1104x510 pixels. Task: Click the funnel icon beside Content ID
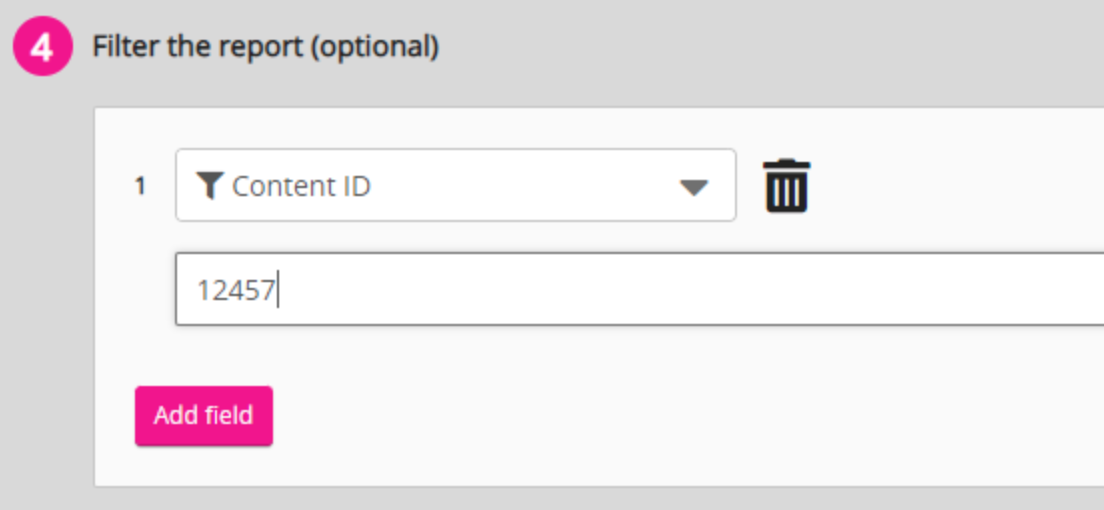tap(209, 185)
